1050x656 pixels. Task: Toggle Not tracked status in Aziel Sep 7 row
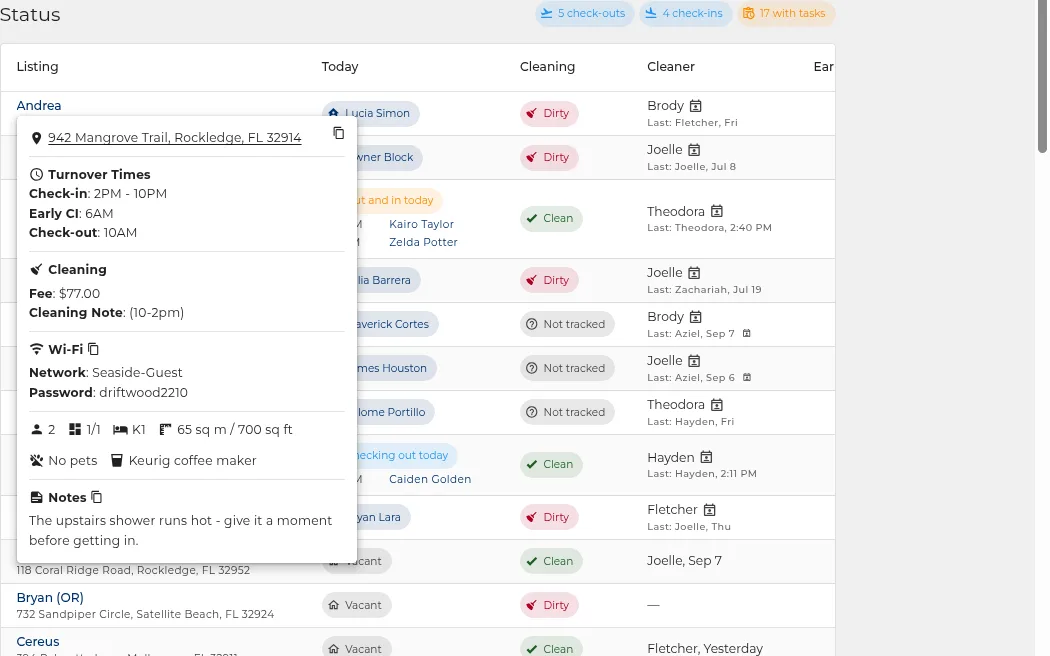pos(567,324)
